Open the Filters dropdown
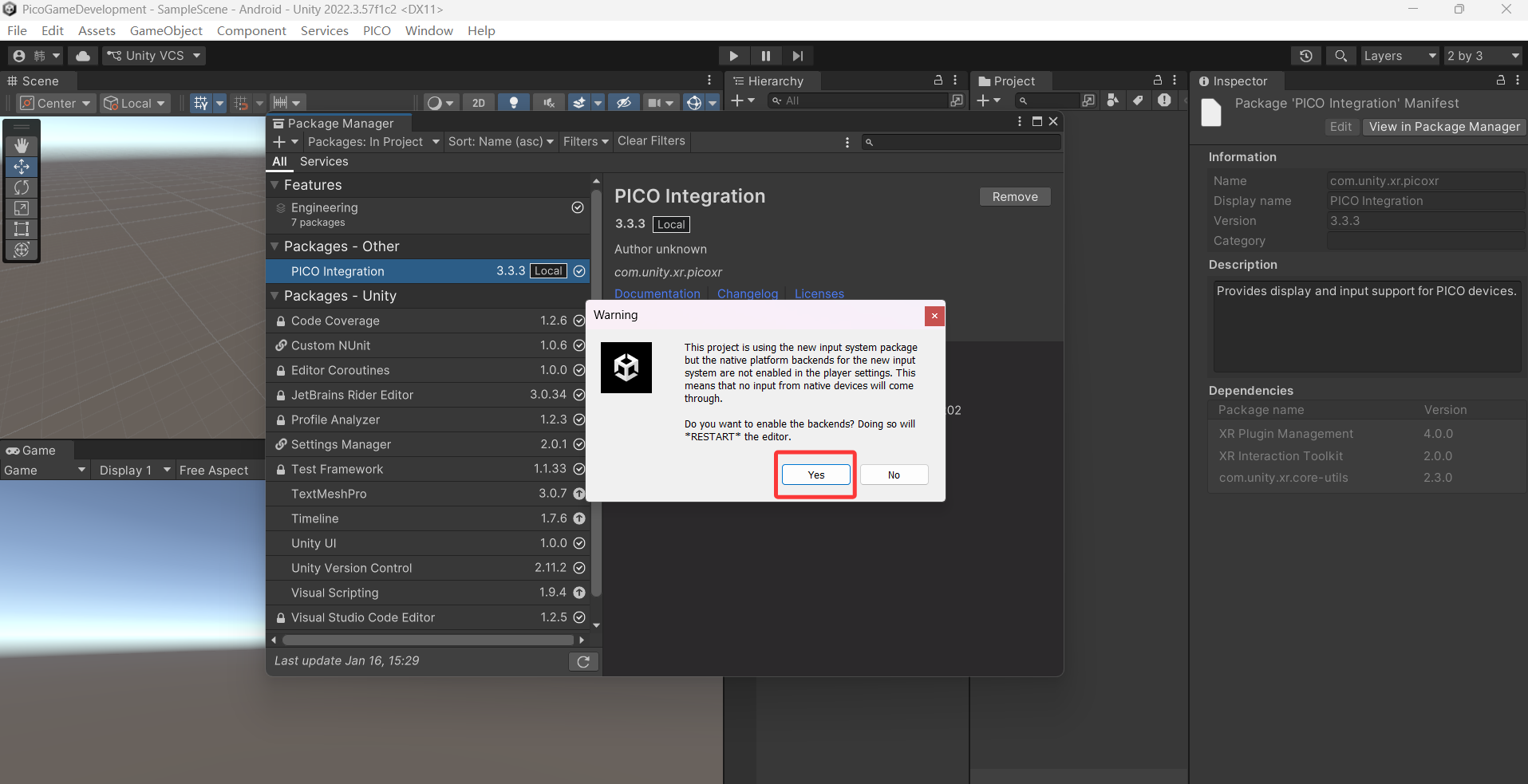 point(586,141)
